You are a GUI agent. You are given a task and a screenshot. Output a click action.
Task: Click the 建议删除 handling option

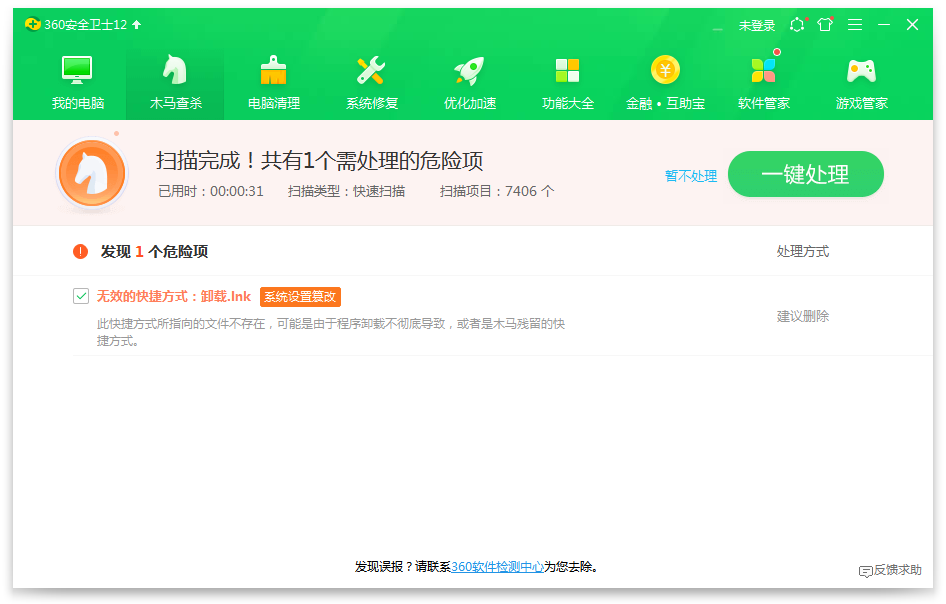[802, 316]
